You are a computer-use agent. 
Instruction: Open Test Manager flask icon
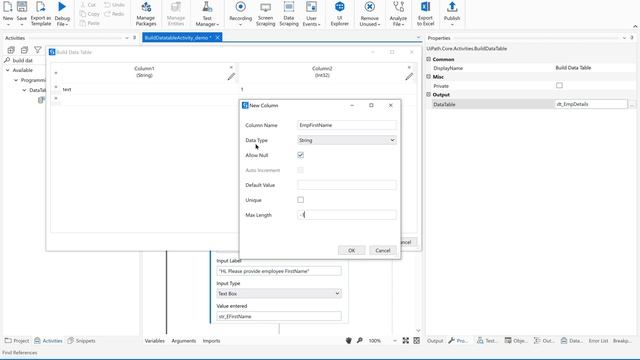[207, 7]
